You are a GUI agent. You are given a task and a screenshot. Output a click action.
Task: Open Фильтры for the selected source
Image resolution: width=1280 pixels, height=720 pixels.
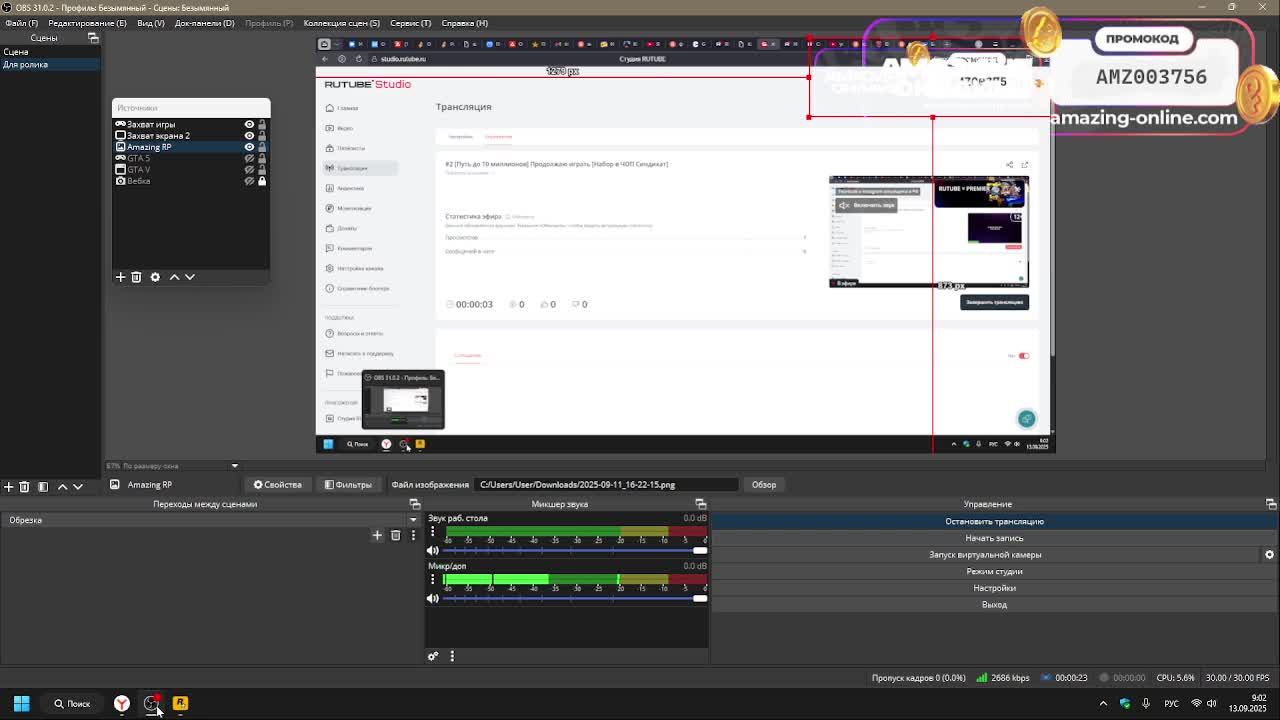(x=348, y=485)
